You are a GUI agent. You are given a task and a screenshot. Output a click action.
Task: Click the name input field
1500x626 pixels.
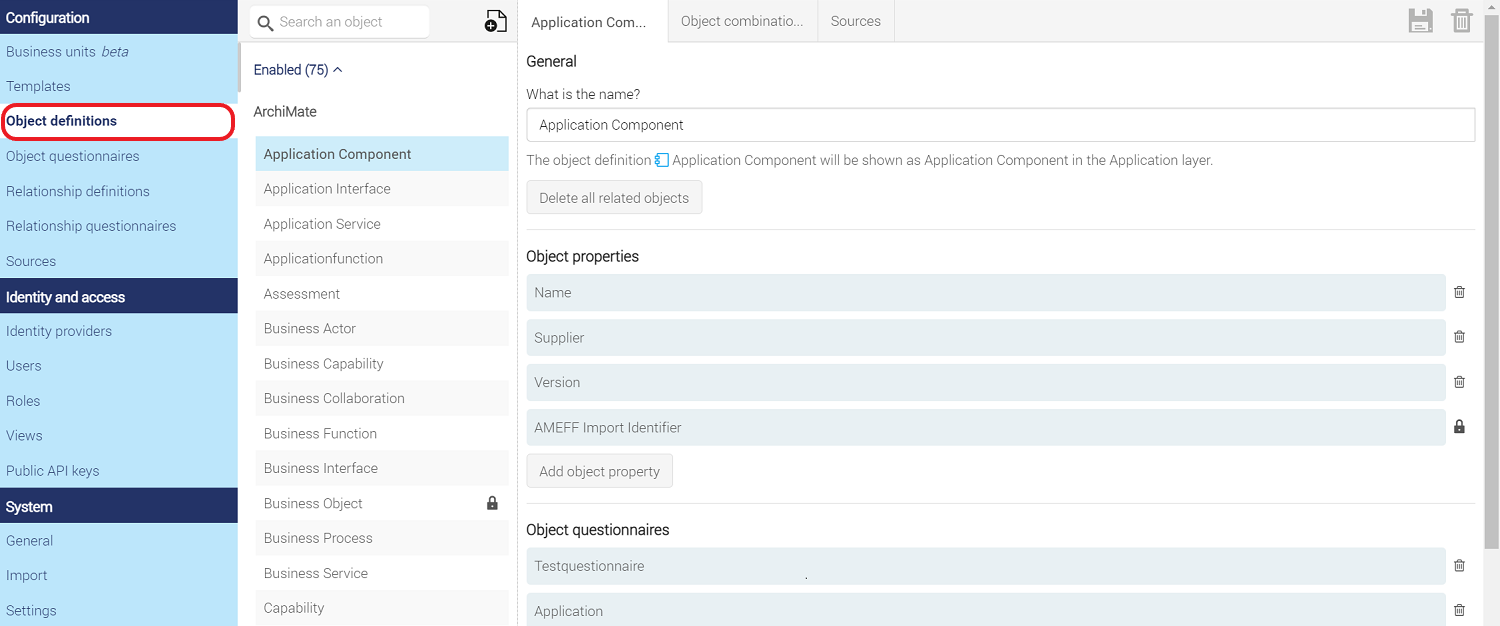pyautogui.click(x=1000, y=125)
